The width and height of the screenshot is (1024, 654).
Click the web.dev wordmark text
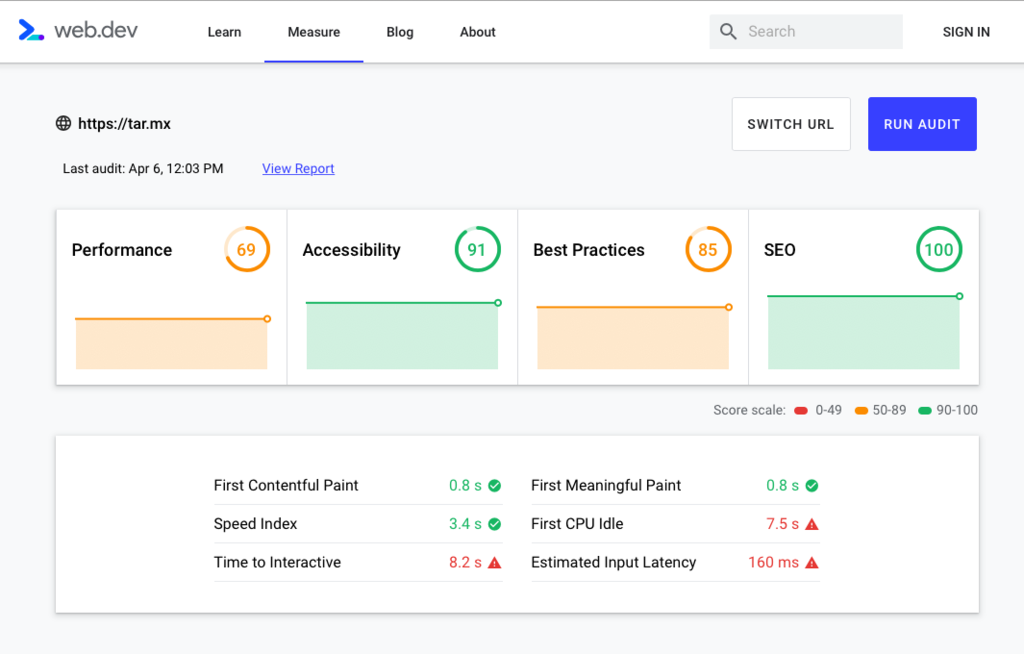96,30
